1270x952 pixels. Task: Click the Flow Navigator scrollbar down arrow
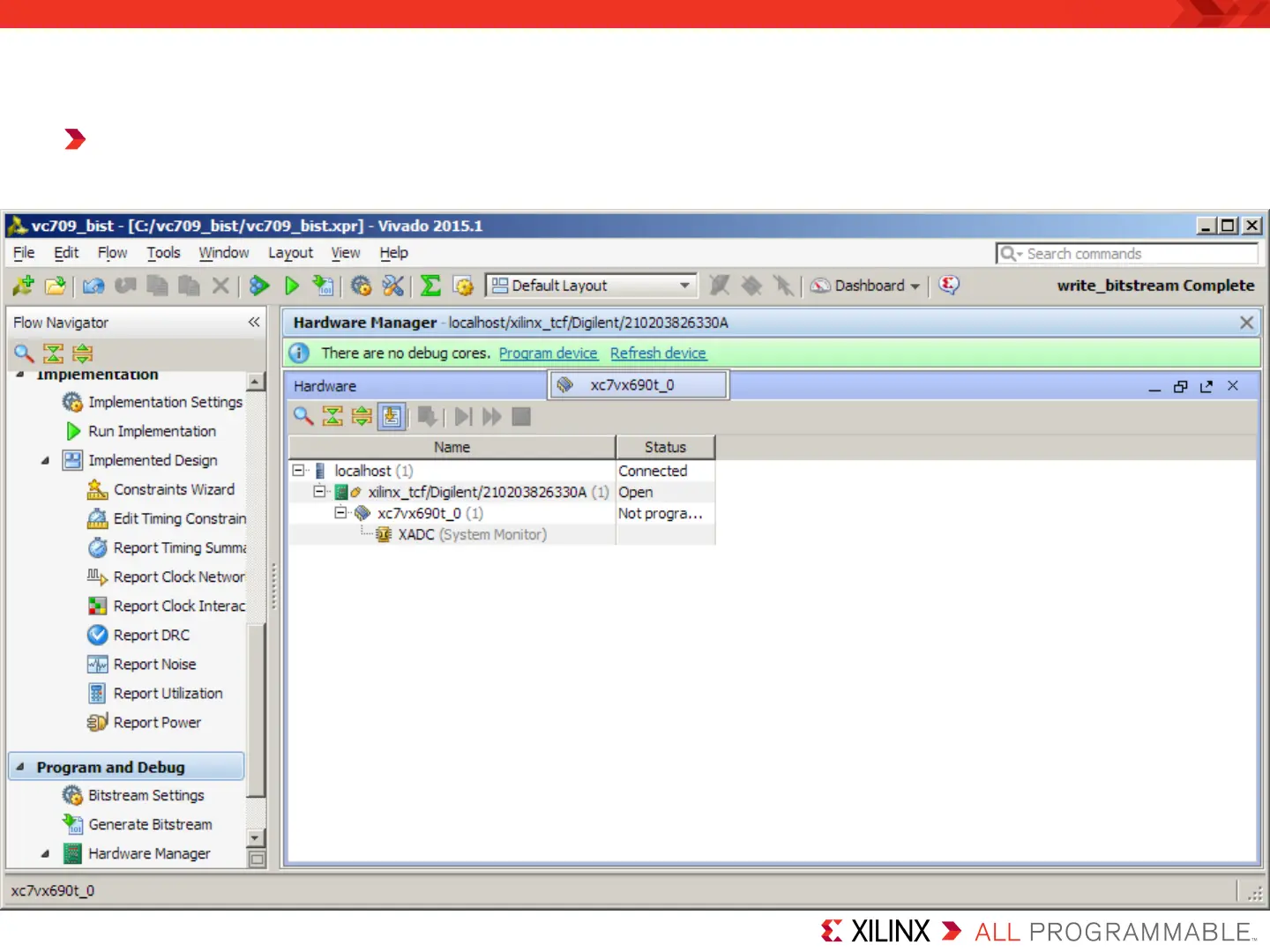pos(256,838)
